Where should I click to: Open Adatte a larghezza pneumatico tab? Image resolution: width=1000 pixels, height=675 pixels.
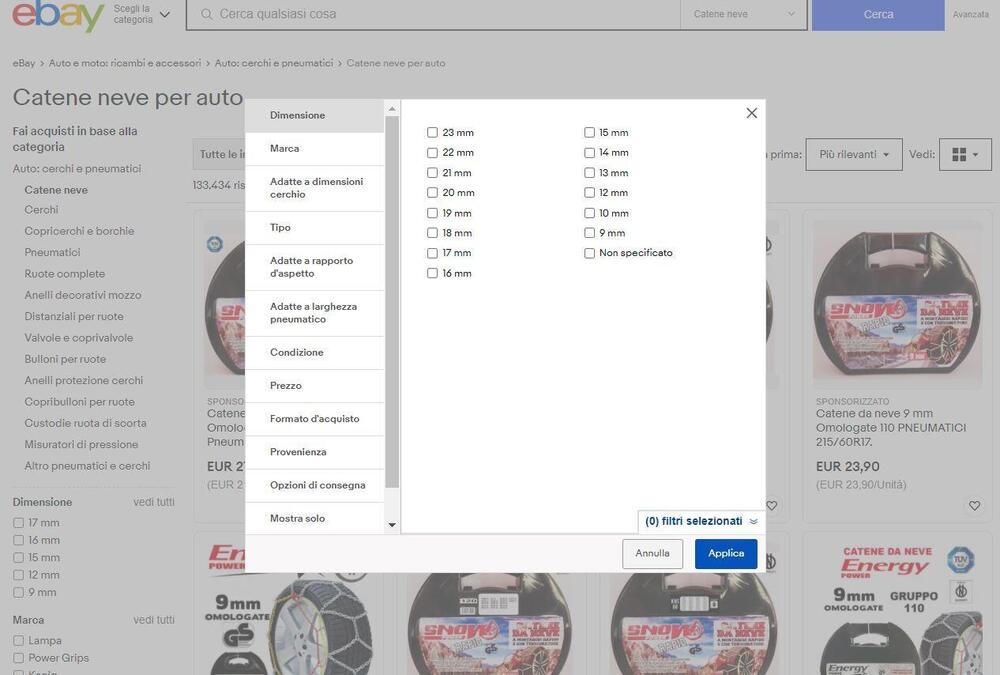tap(314, 313)
